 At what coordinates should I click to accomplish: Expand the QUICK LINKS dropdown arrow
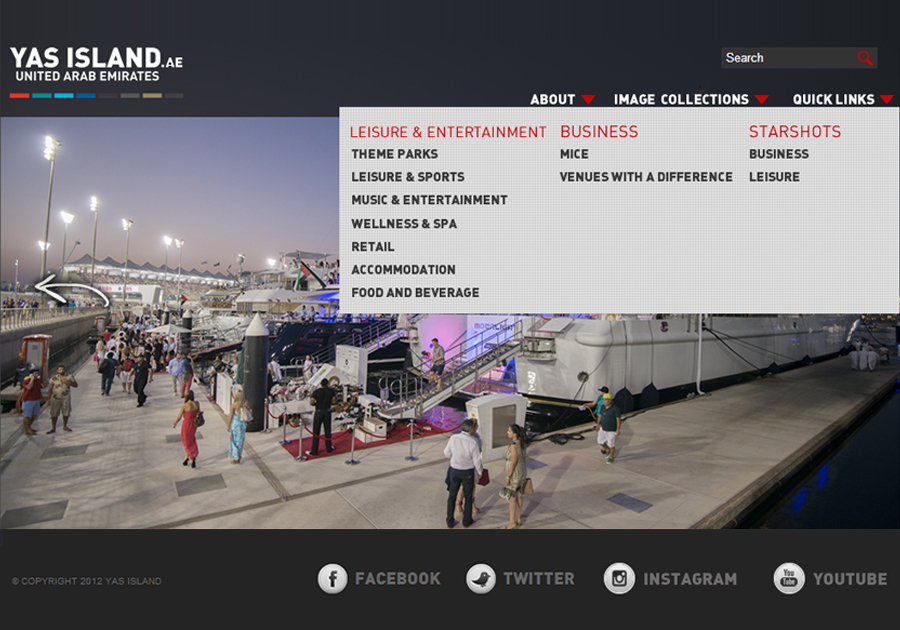[888, 100]
